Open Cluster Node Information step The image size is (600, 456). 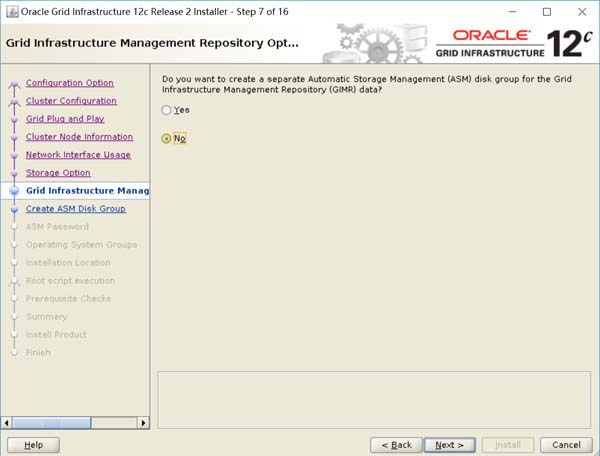pos(80,137)
